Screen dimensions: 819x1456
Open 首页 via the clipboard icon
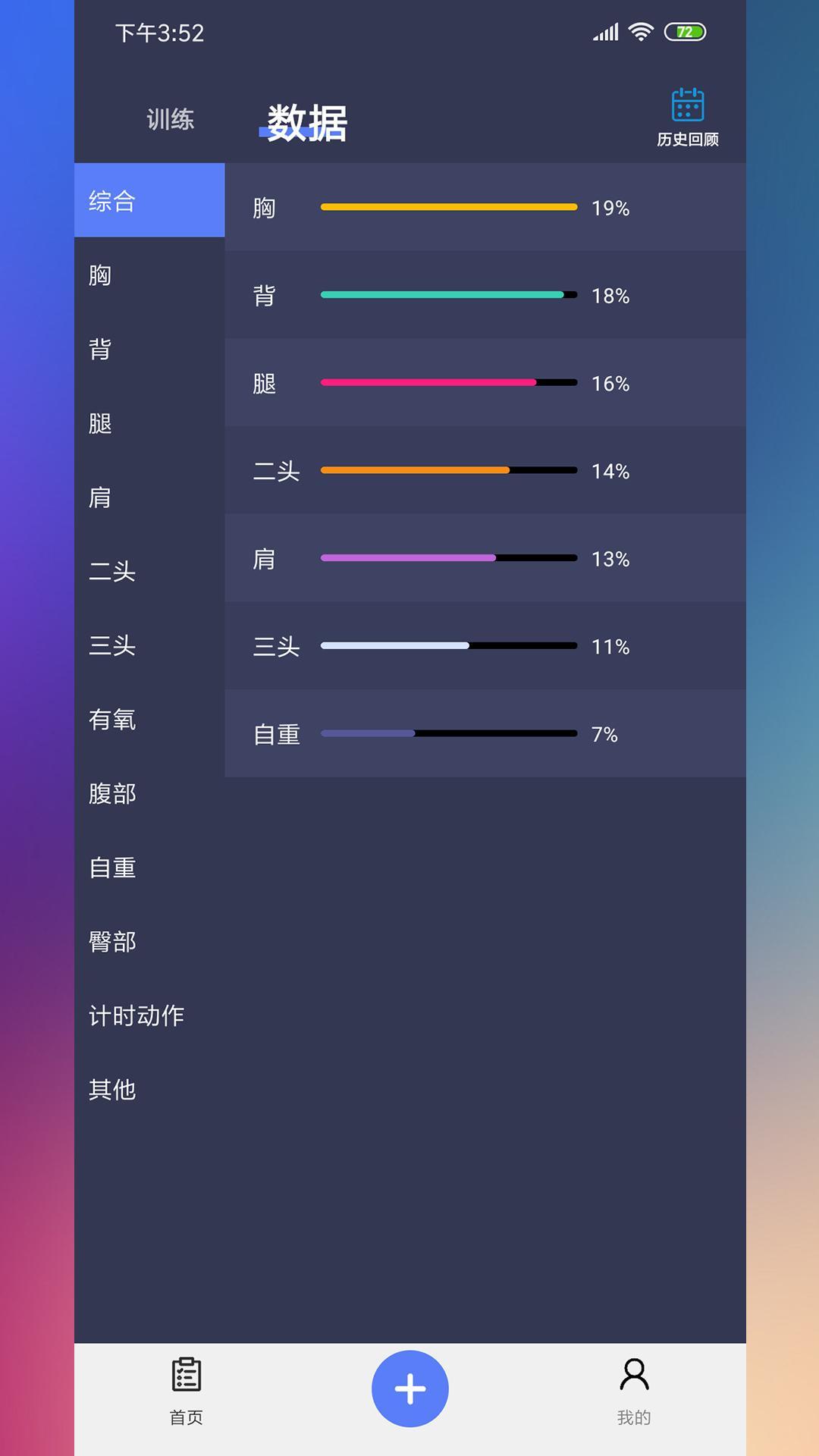[184, 1386]
